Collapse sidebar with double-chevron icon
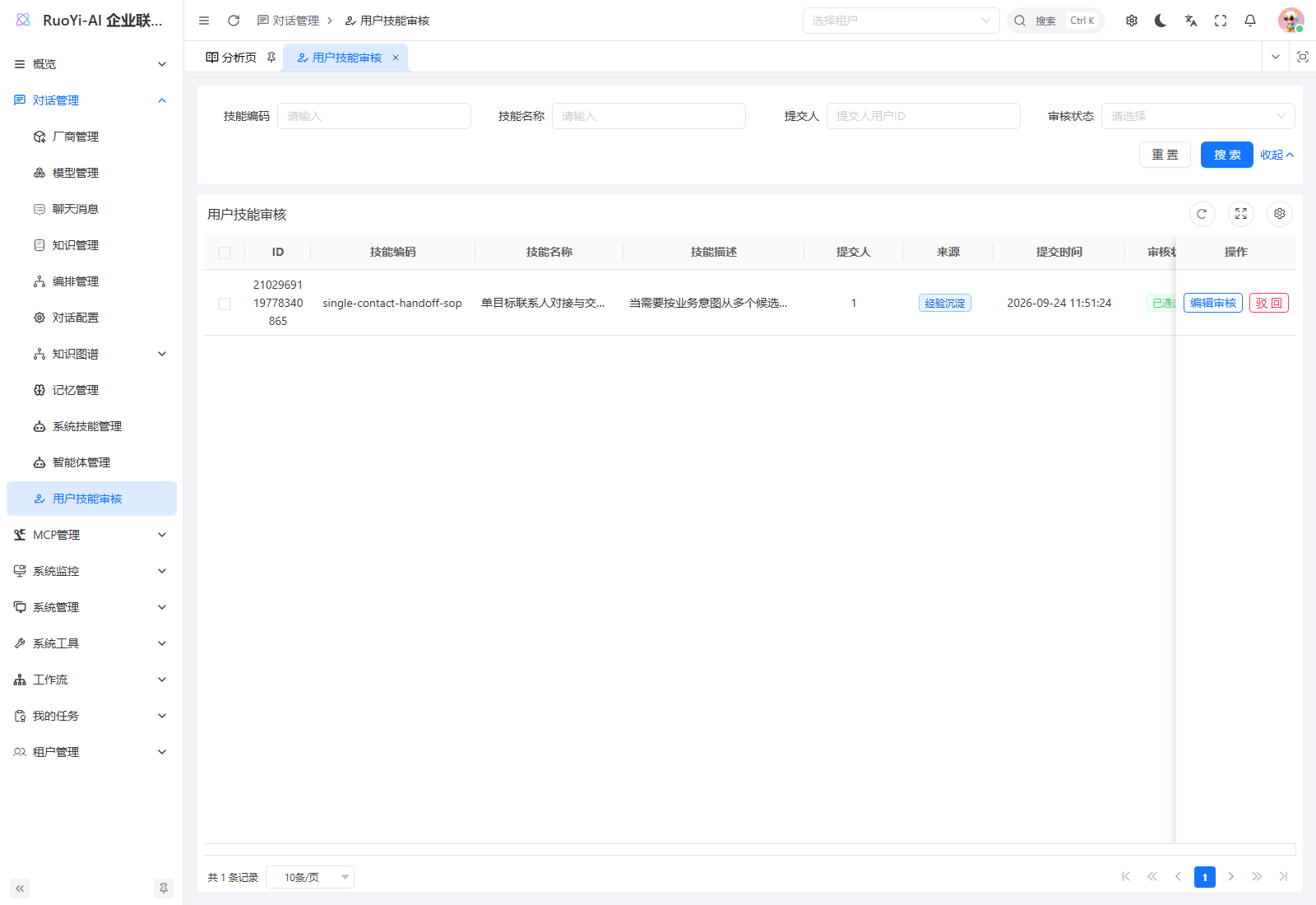The image size is (1316, 905). [20, 889]
